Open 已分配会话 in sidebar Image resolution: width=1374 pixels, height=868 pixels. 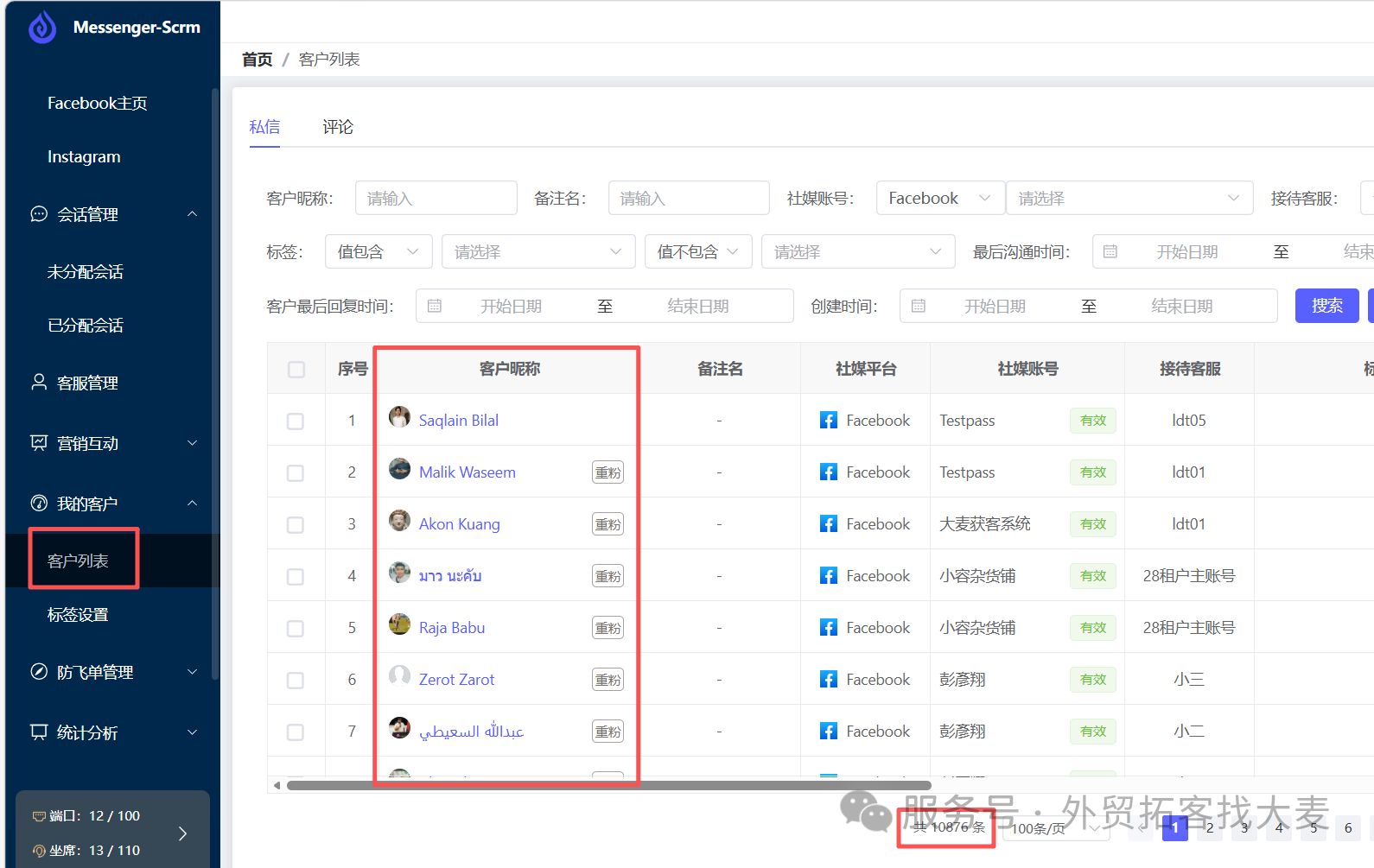tap(86, 325)
